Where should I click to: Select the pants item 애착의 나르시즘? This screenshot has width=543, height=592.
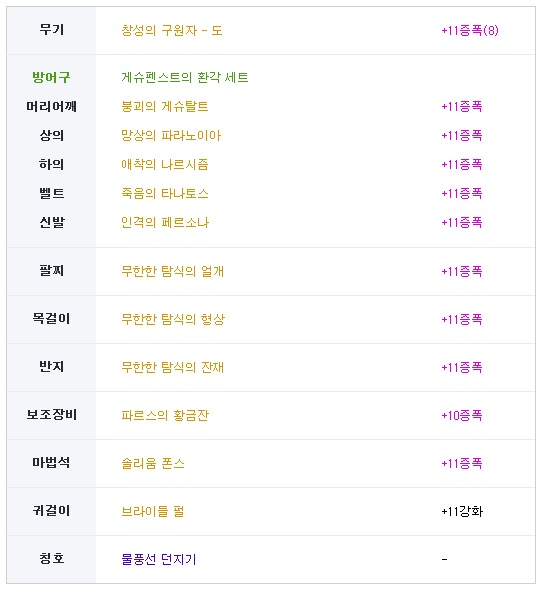pyautogui.click(x=165, y=165)
